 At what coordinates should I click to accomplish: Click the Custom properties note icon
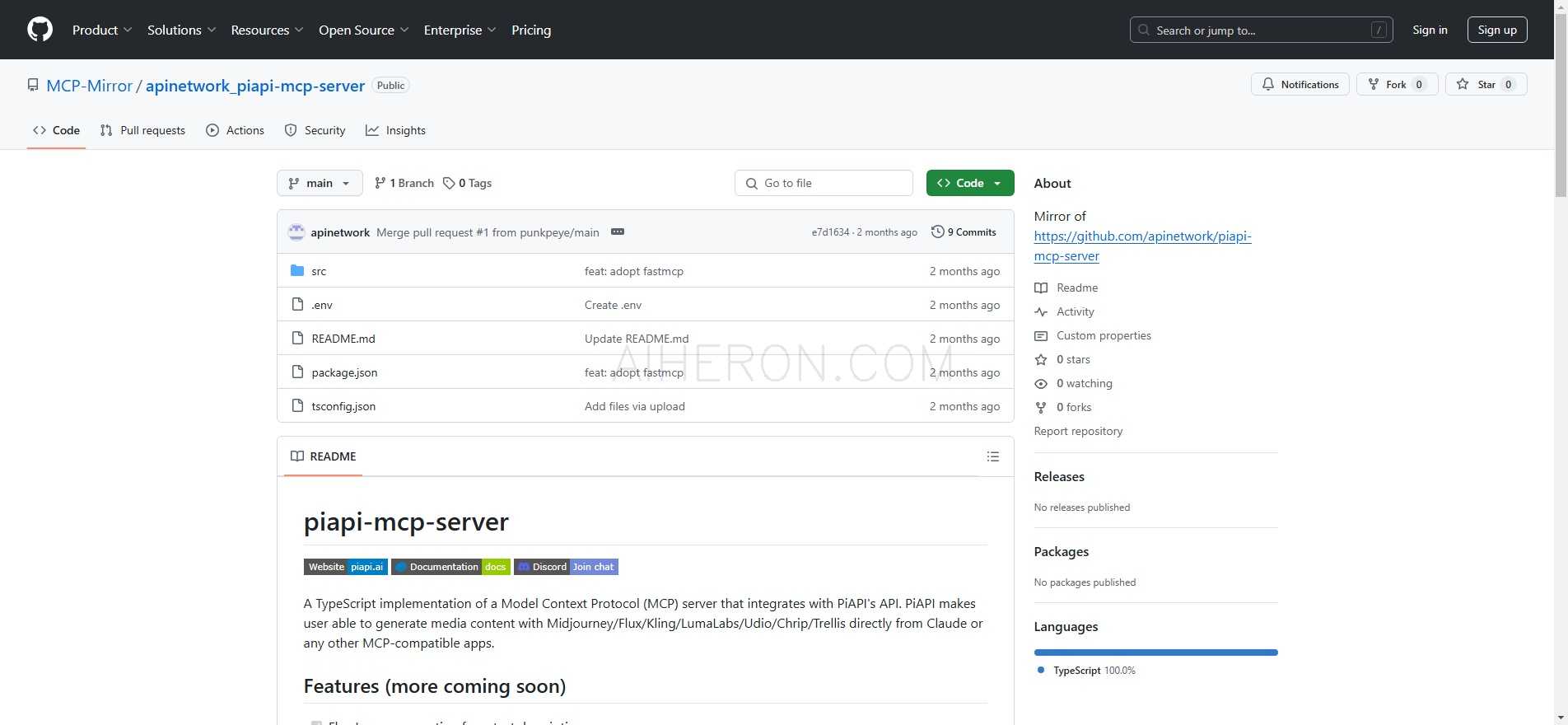click(x=1041, y=335)
